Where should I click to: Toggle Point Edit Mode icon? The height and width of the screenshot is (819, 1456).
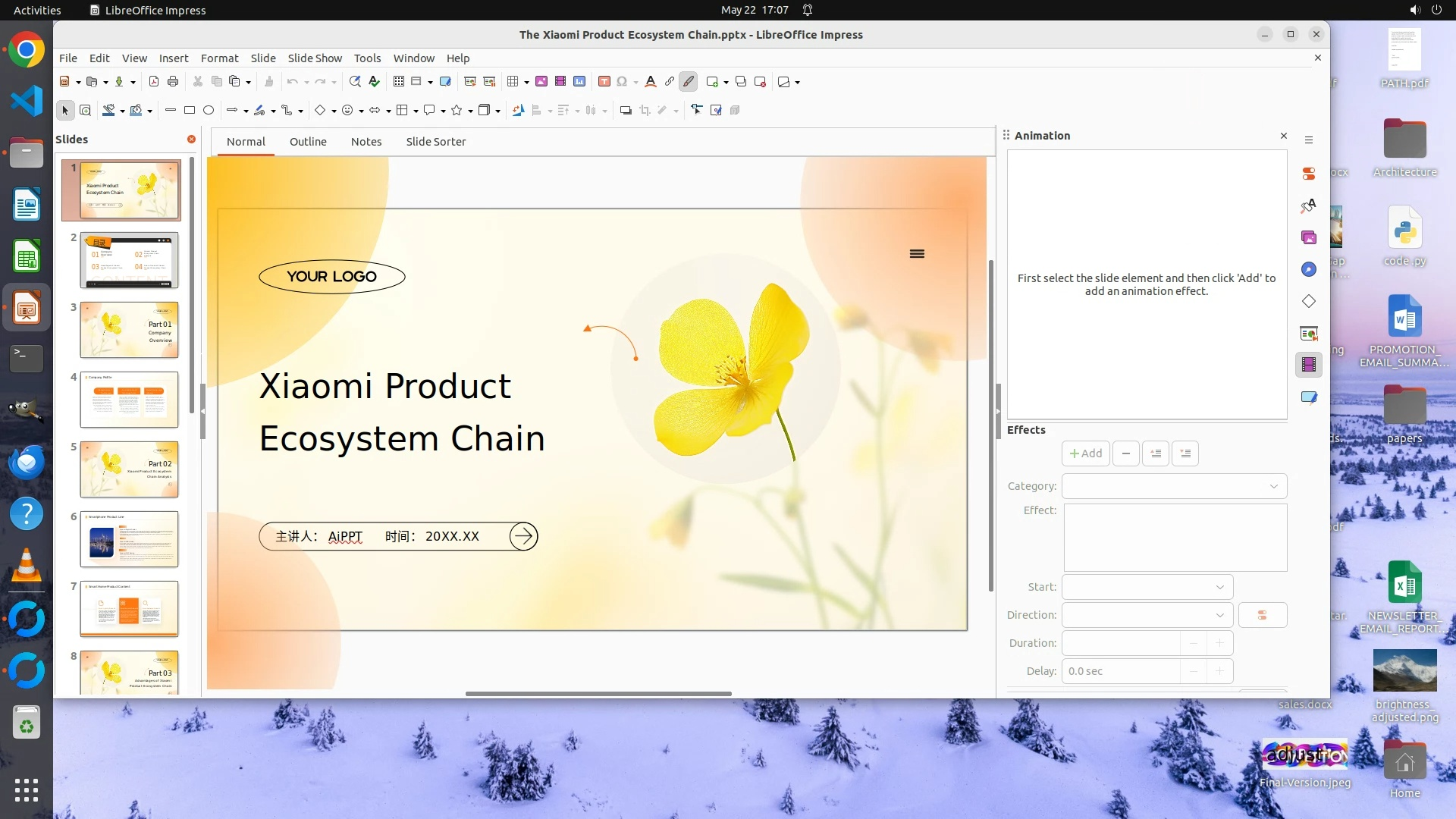[697, 111]
